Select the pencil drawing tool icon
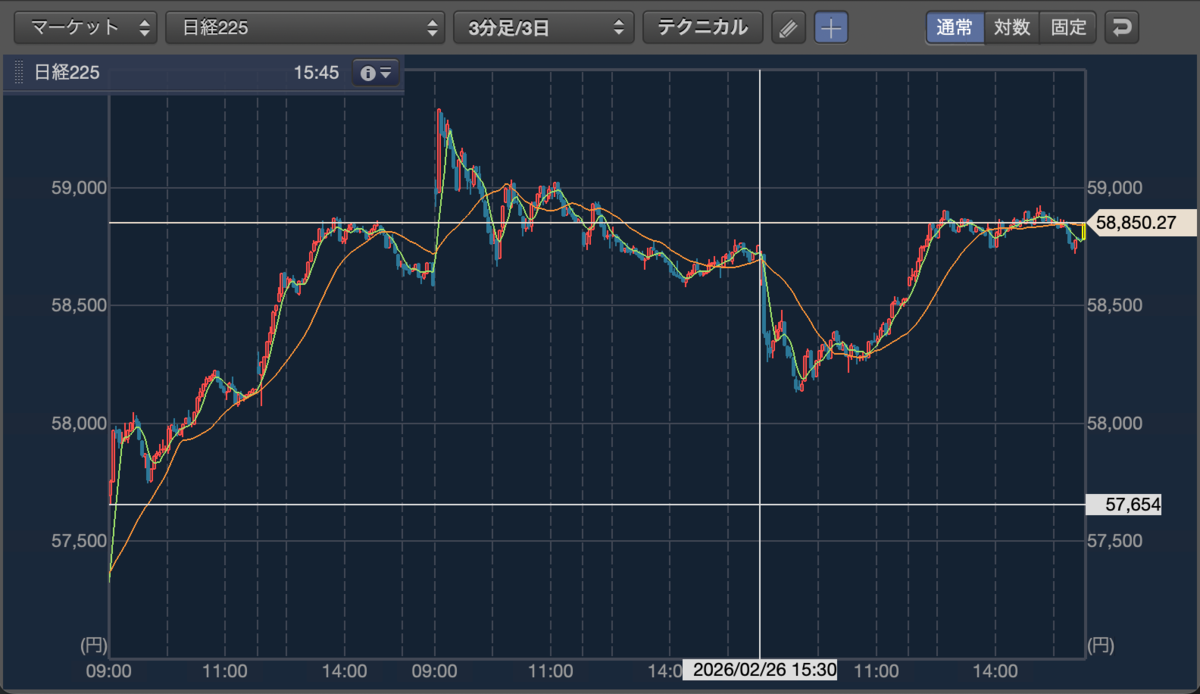This screenshot has width=1200, height=694. tap(788, 28)
